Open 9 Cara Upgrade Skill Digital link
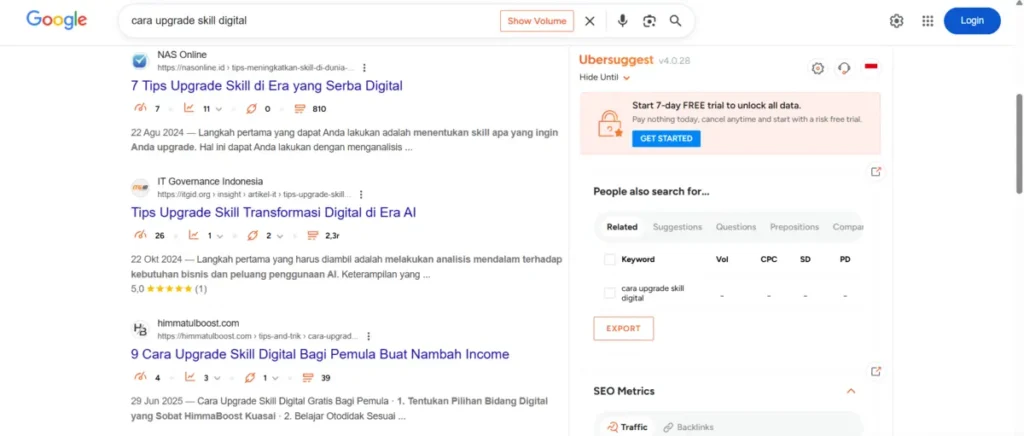The width and height of the screenshot is (1024, 436). [320, 354]
